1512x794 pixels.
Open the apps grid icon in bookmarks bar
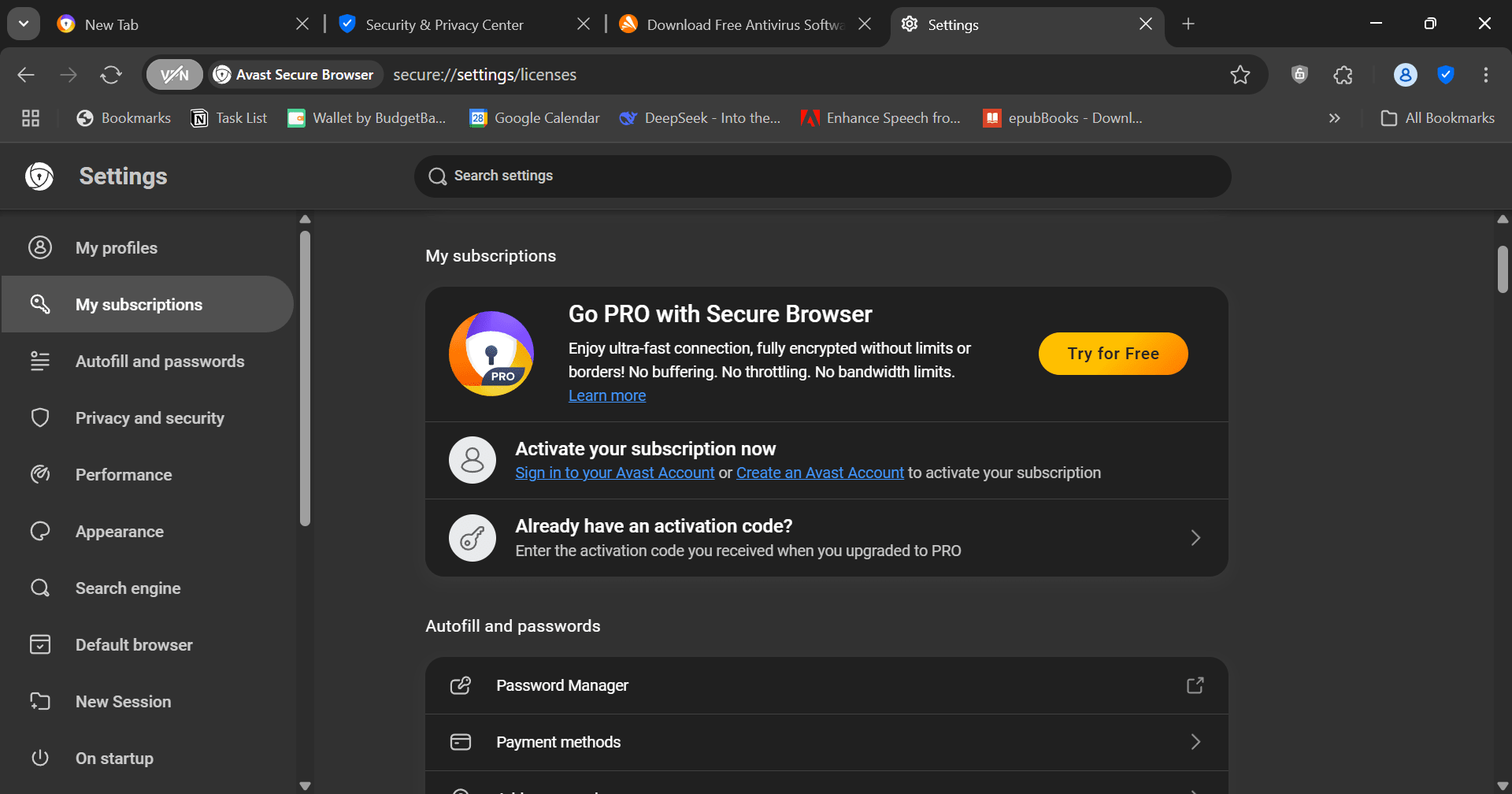[31, 118]
